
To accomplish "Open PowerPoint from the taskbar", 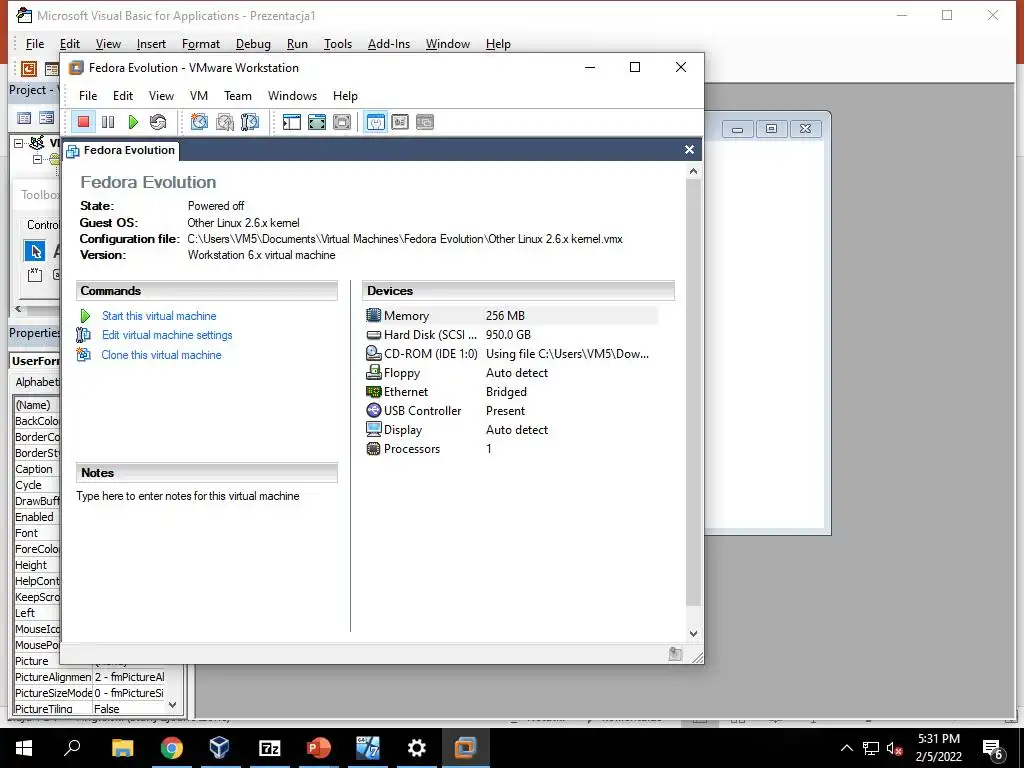I will point(319,748).
